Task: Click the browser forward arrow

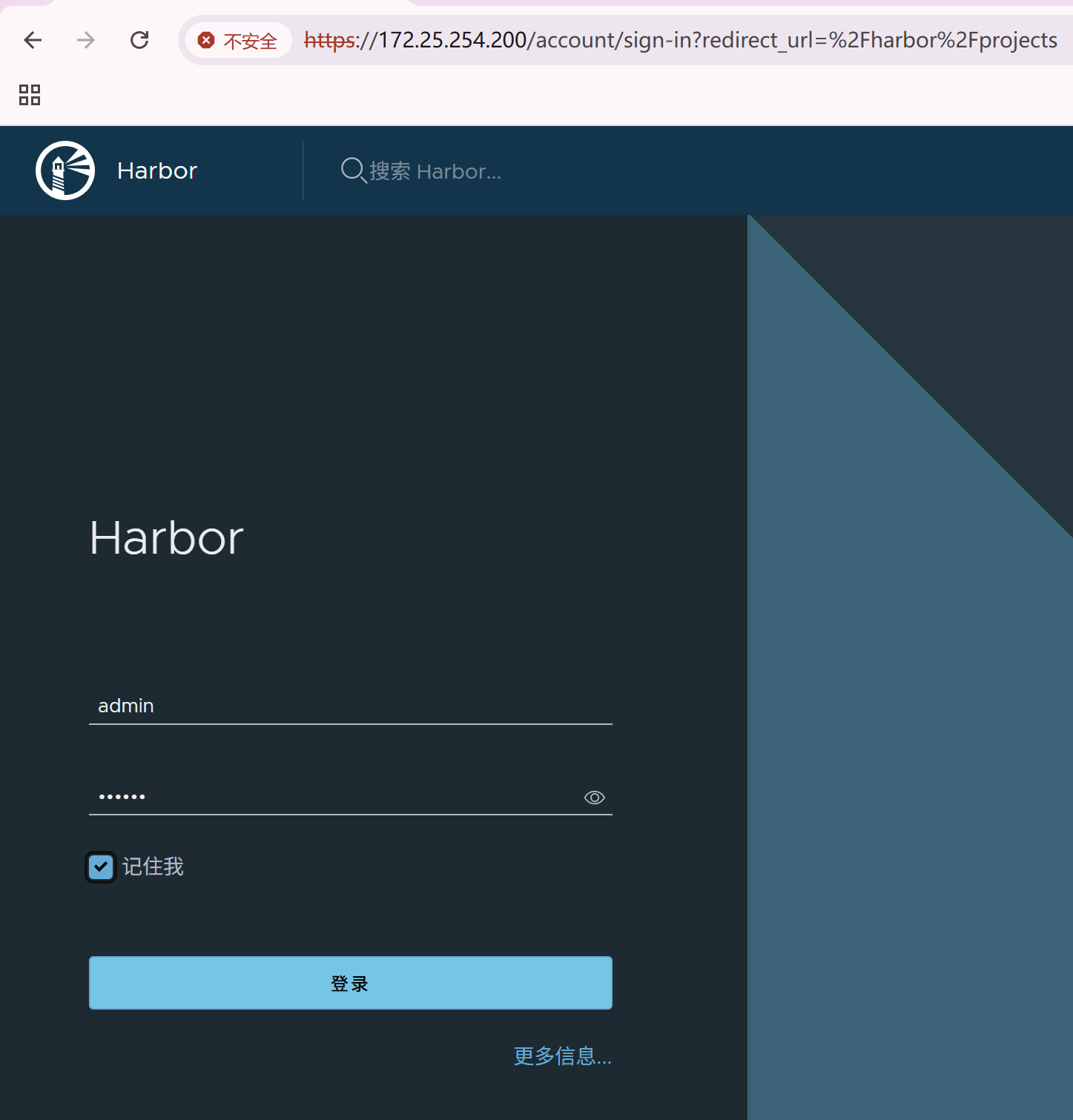Action: point(86,40)
